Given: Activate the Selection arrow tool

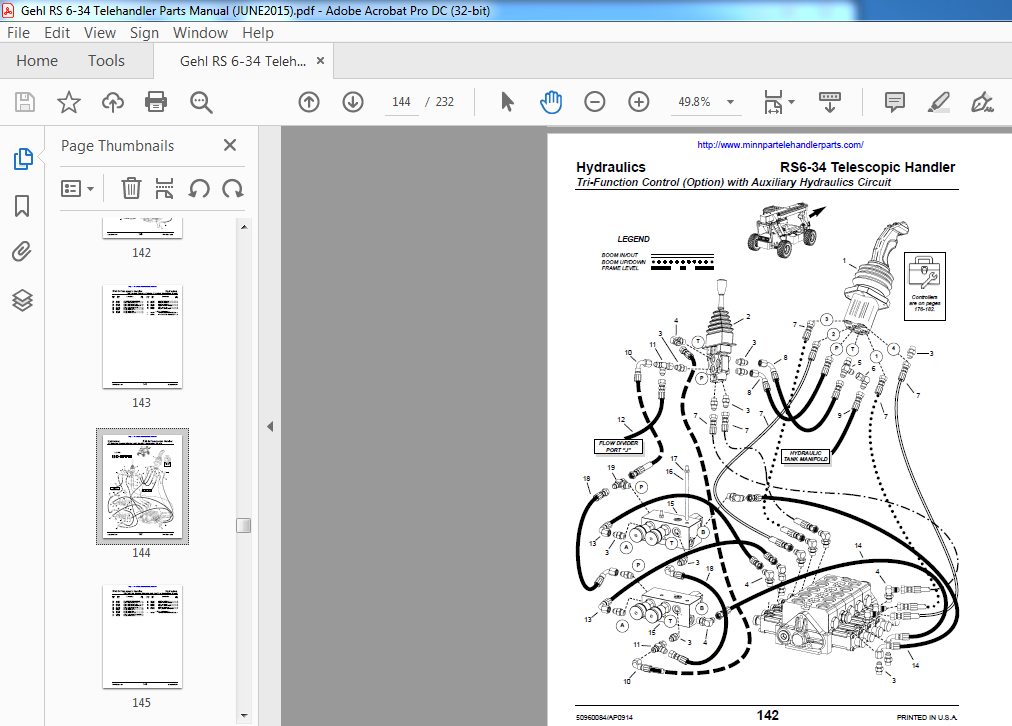Looking at the screenshot, I should 507,102.
